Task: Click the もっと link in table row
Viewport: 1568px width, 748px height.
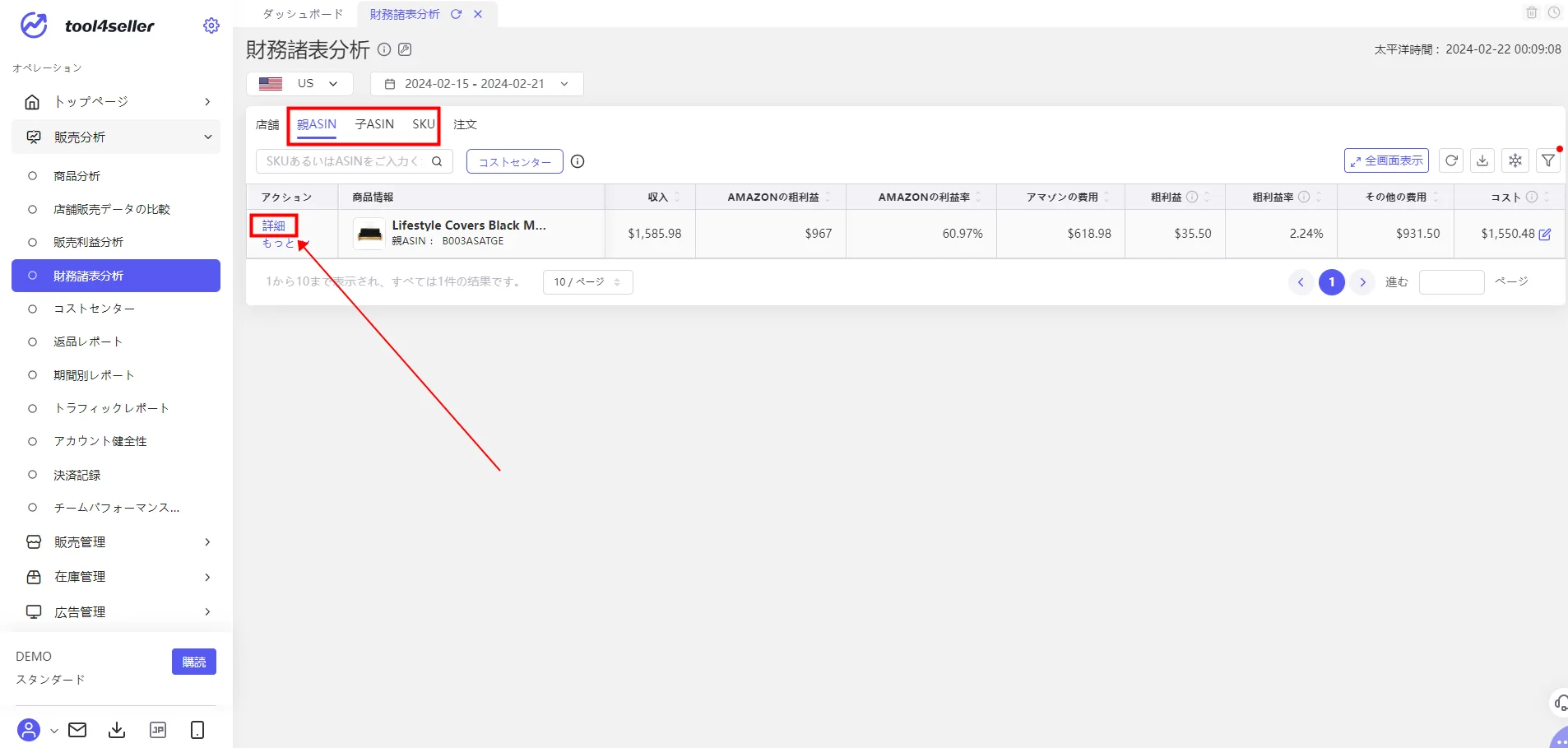Action: pos(278,244)
